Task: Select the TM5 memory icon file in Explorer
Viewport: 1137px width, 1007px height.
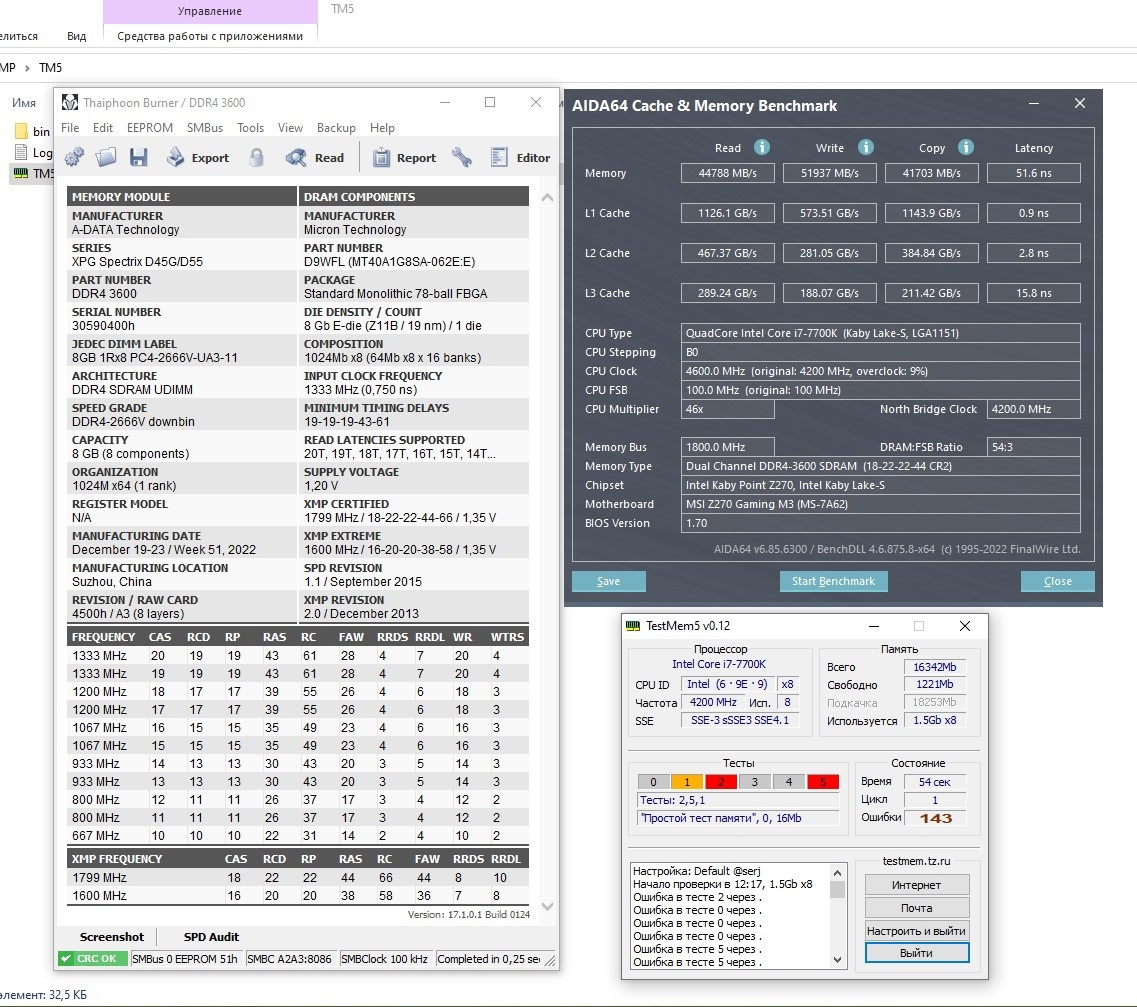Action: (21, 173)
